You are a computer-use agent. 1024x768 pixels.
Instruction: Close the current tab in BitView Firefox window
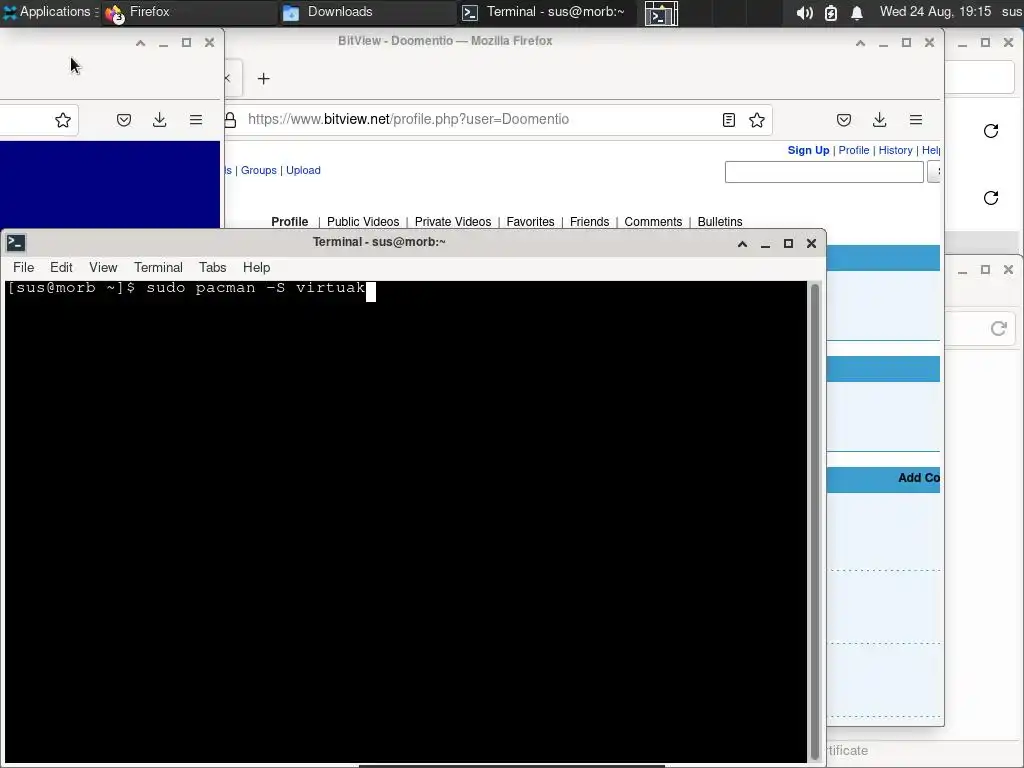[227, 78]
